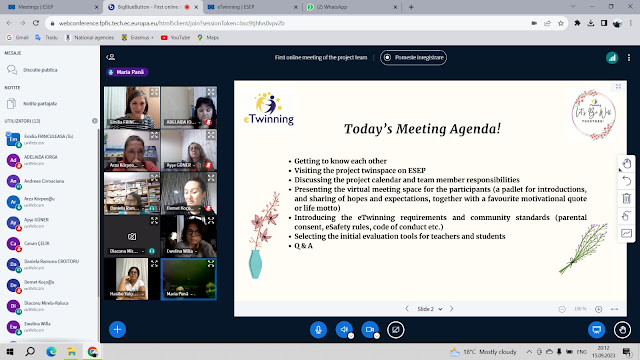Open Maria Panã webcam name dropdown

[180, 294]
